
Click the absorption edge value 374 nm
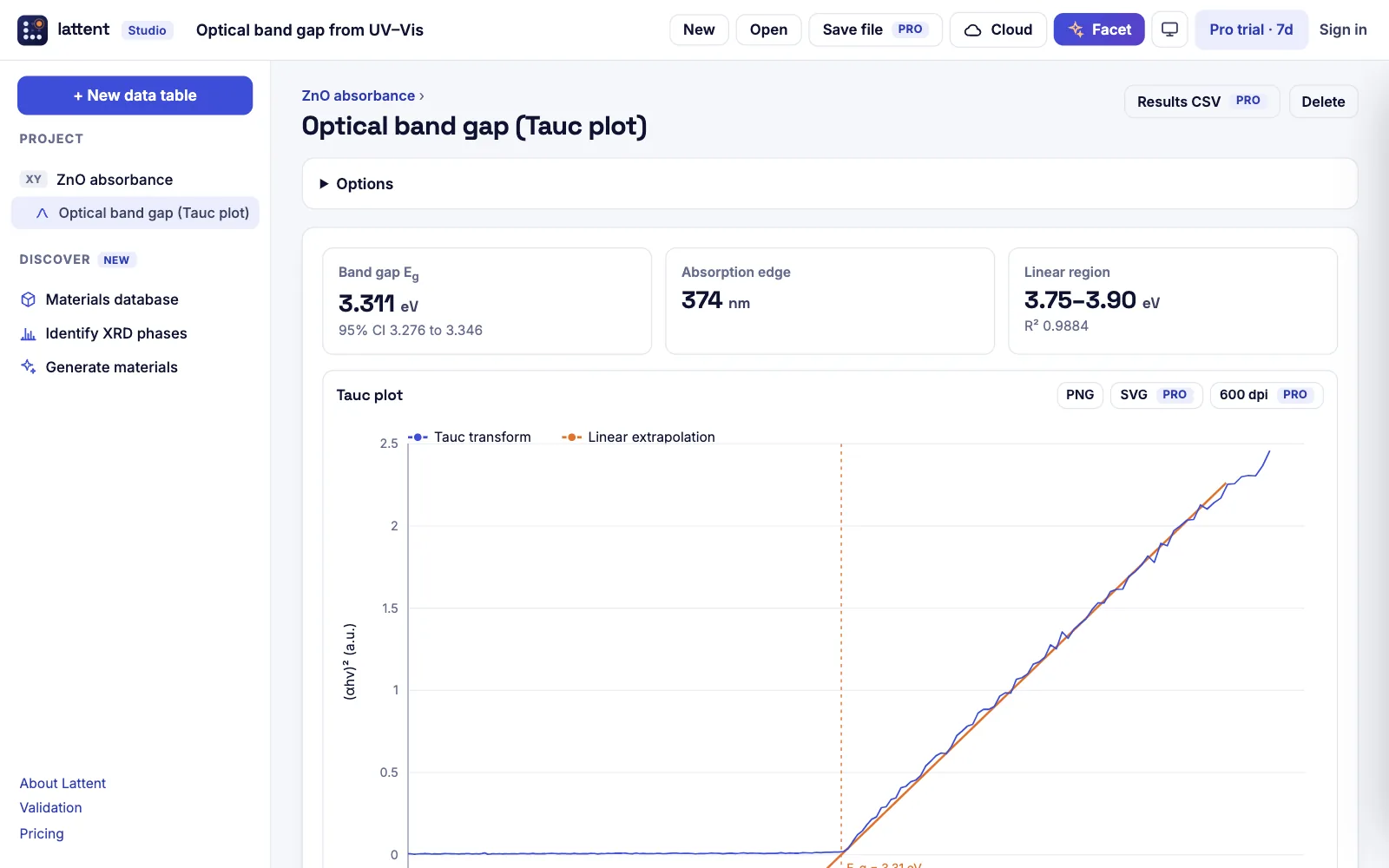pyautogui.click(x=715, y=300)
